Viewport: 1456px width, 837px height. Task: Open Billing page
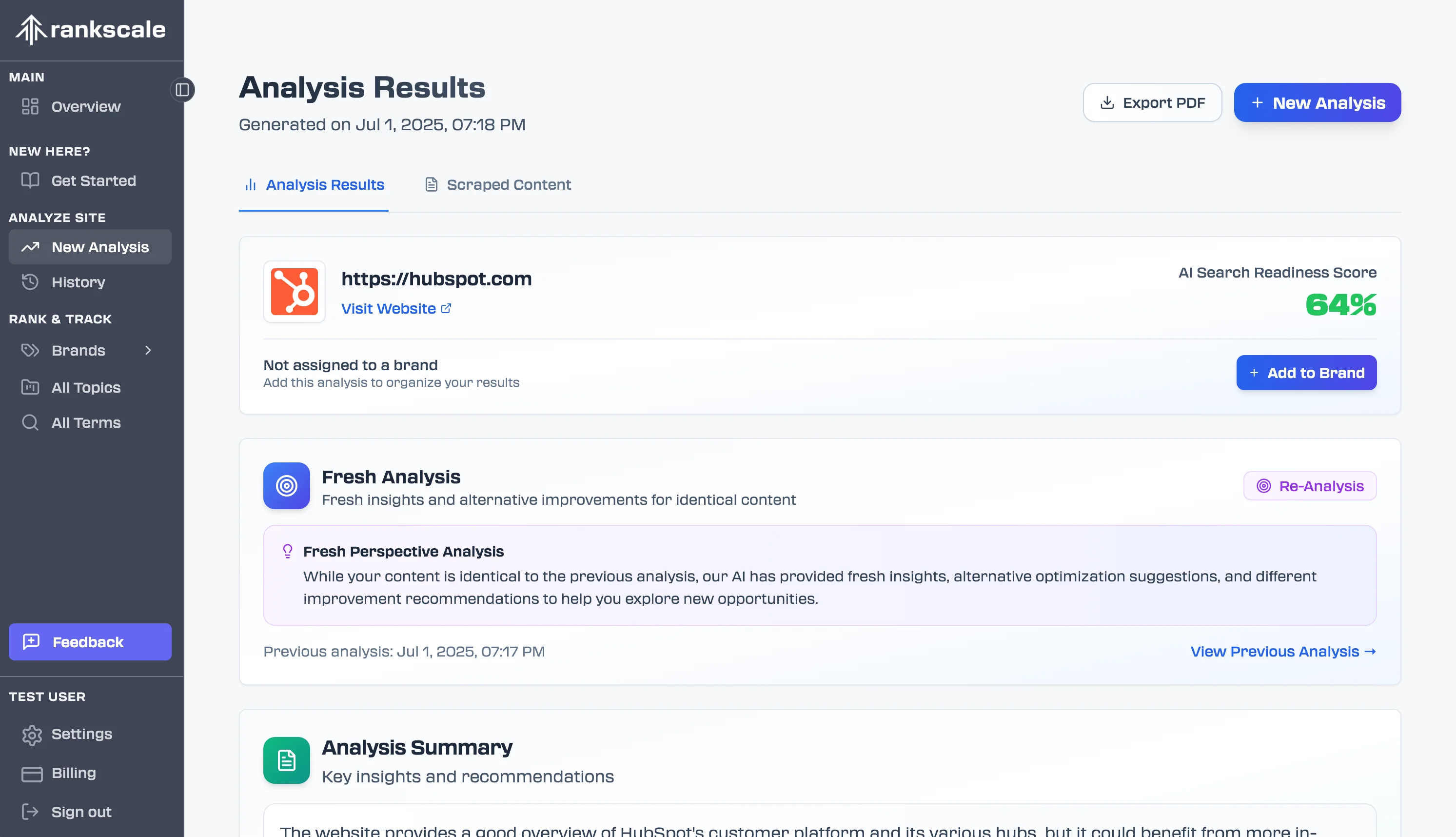coord(74,773)
